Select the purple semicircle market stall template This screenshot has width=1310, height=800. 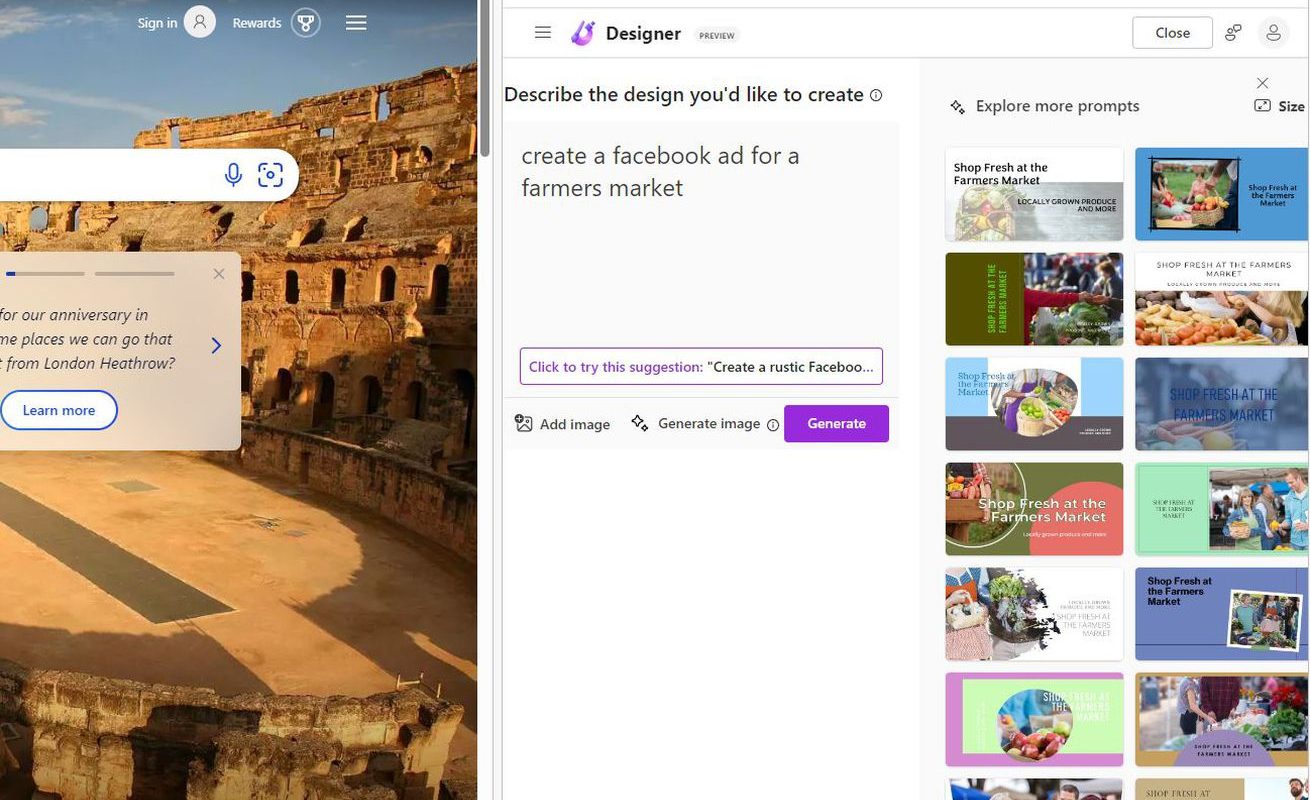1222,719
